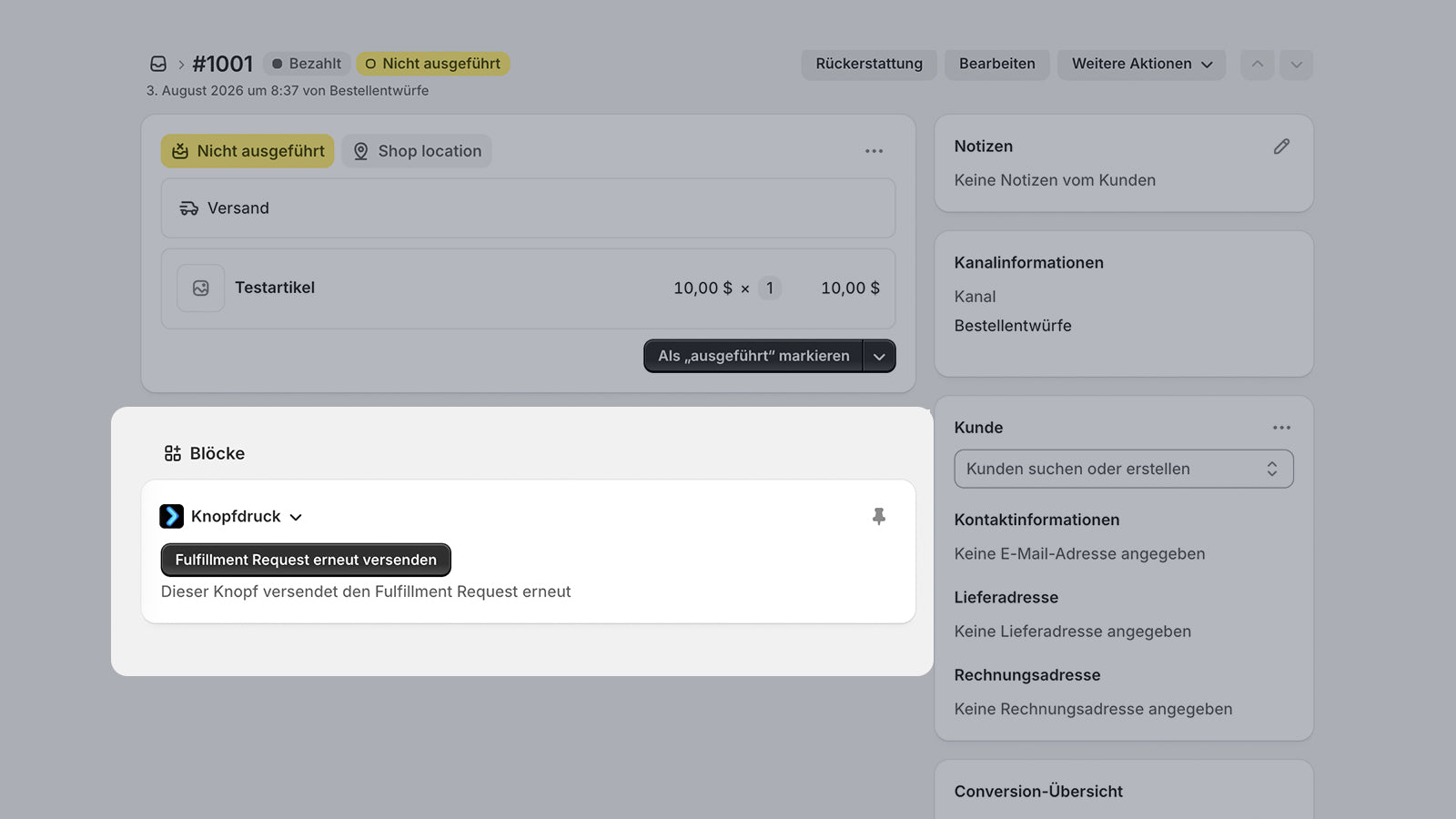Click the Bearbeiten button
Screen dimensions: 1456x819
coord(997,64)
